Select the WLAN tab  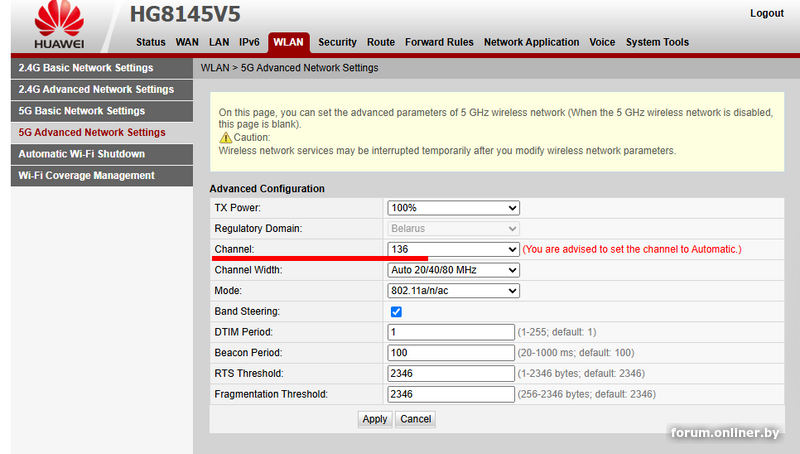288,42
